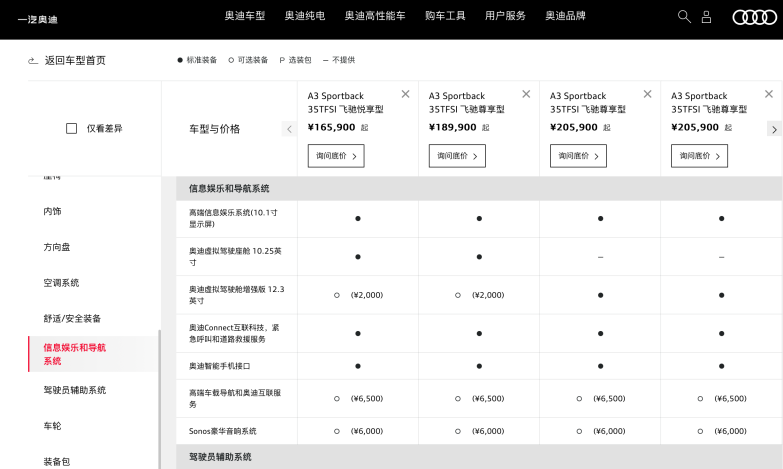
Task: Click 询问底价 under rightmost model column
Action: [x=700, y=156]
